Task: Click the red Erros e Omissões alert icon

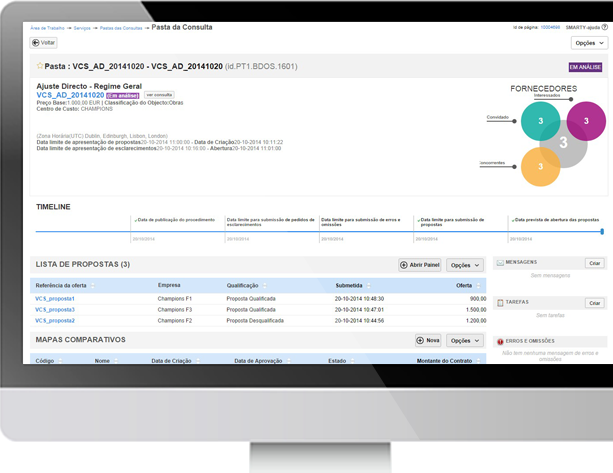Action: point(500,342)
